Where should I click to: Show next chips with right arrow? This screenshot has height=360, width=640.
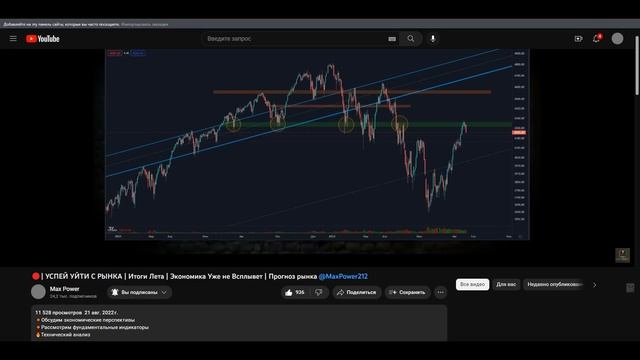(x=594, y=285)
